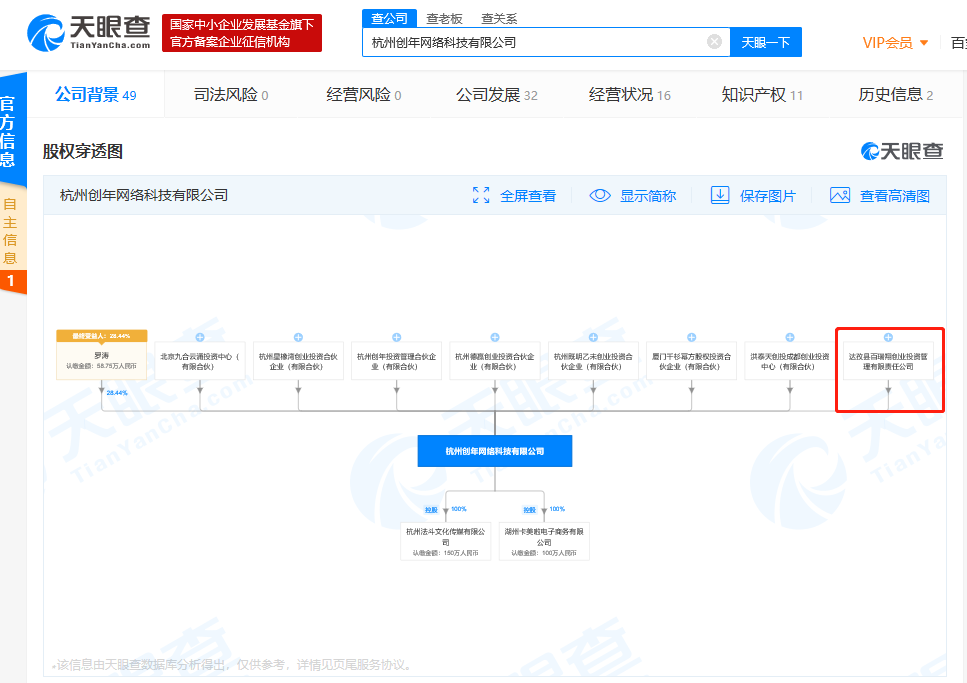Expand the plus icon above 达孜县百瑞翔创业投资
Viewport: 967px width, 683px height.
pos(888,337)
